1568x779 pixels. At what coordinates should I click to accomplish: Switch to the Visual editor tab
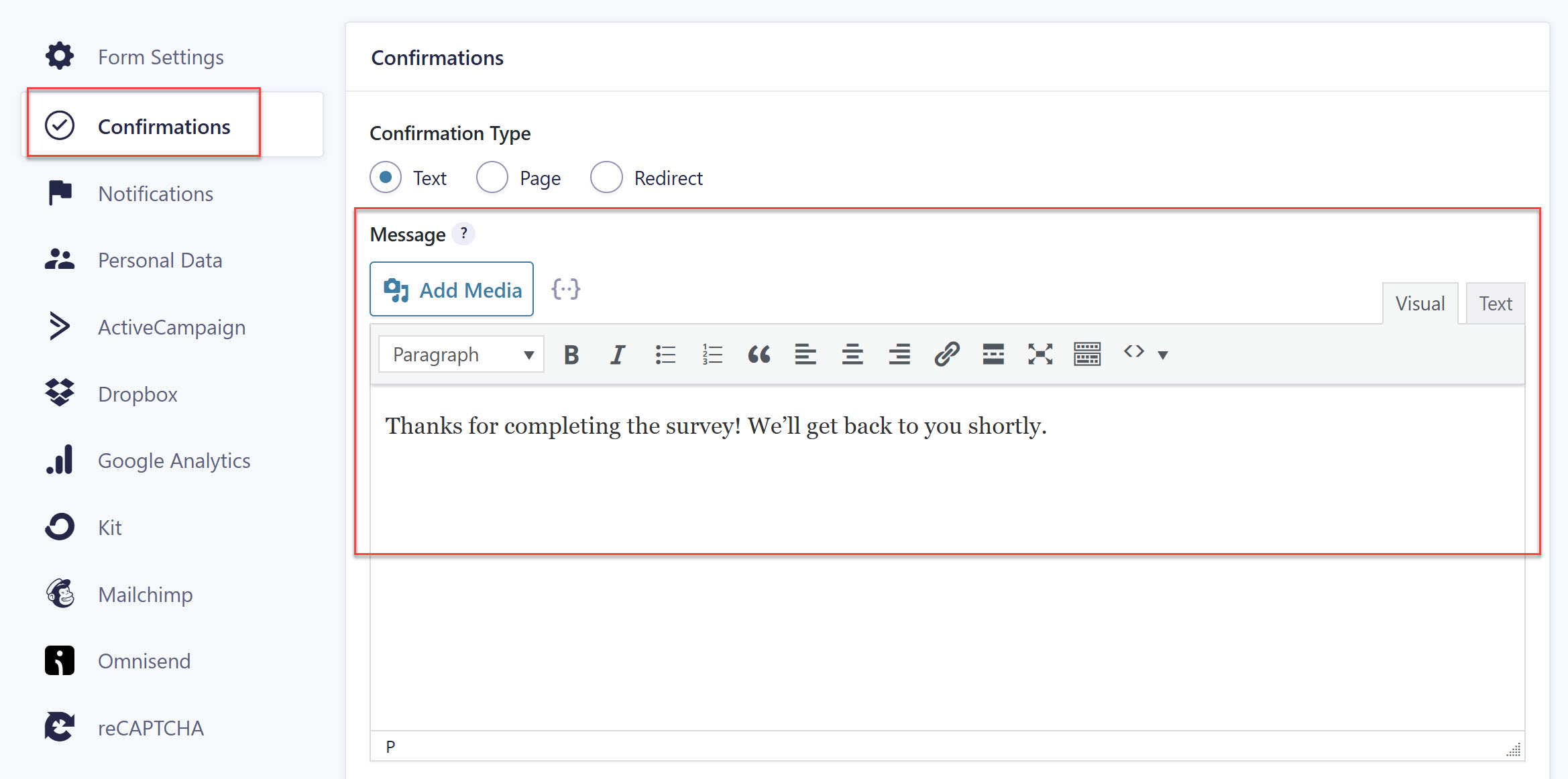(1420, 304)
